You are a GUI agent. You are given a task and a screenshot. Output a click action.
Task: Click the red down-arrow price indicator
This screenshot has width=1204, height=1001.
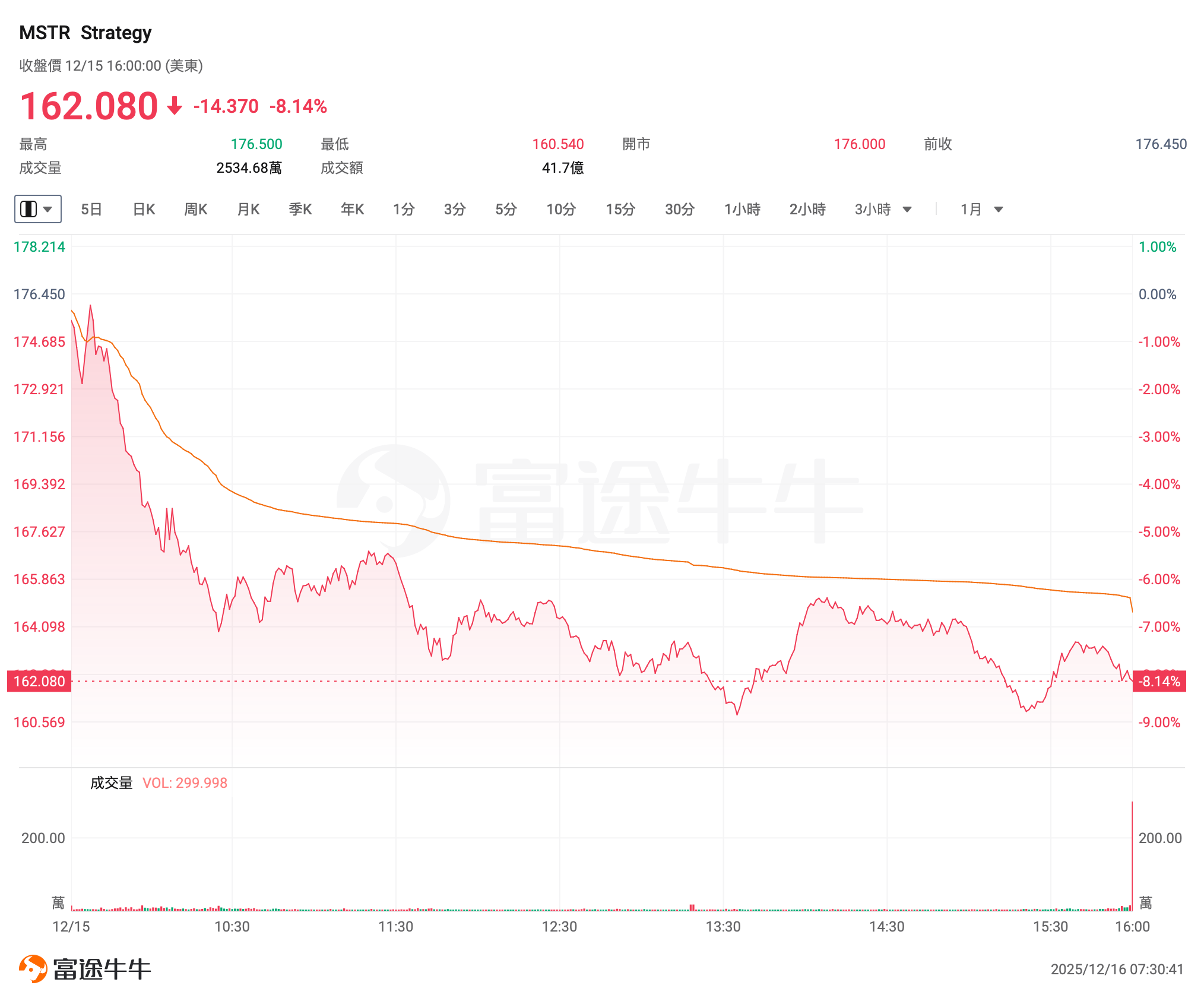(x=174, y=106)
